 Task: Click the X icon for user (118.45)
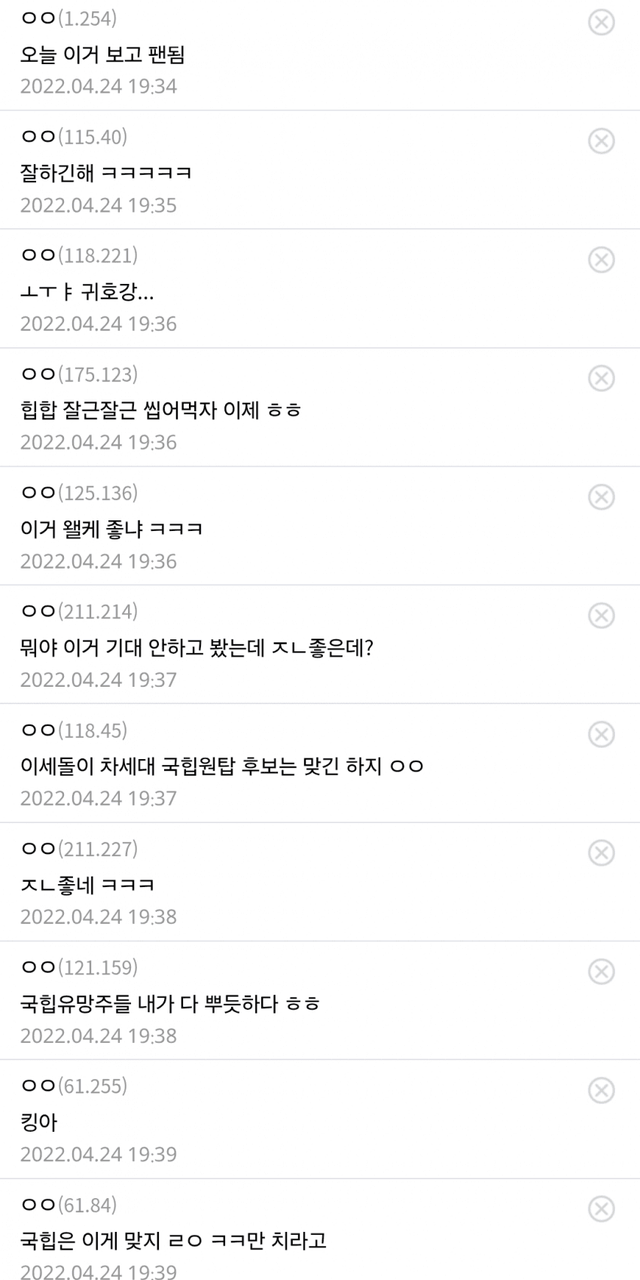click(x=601, y=734)
